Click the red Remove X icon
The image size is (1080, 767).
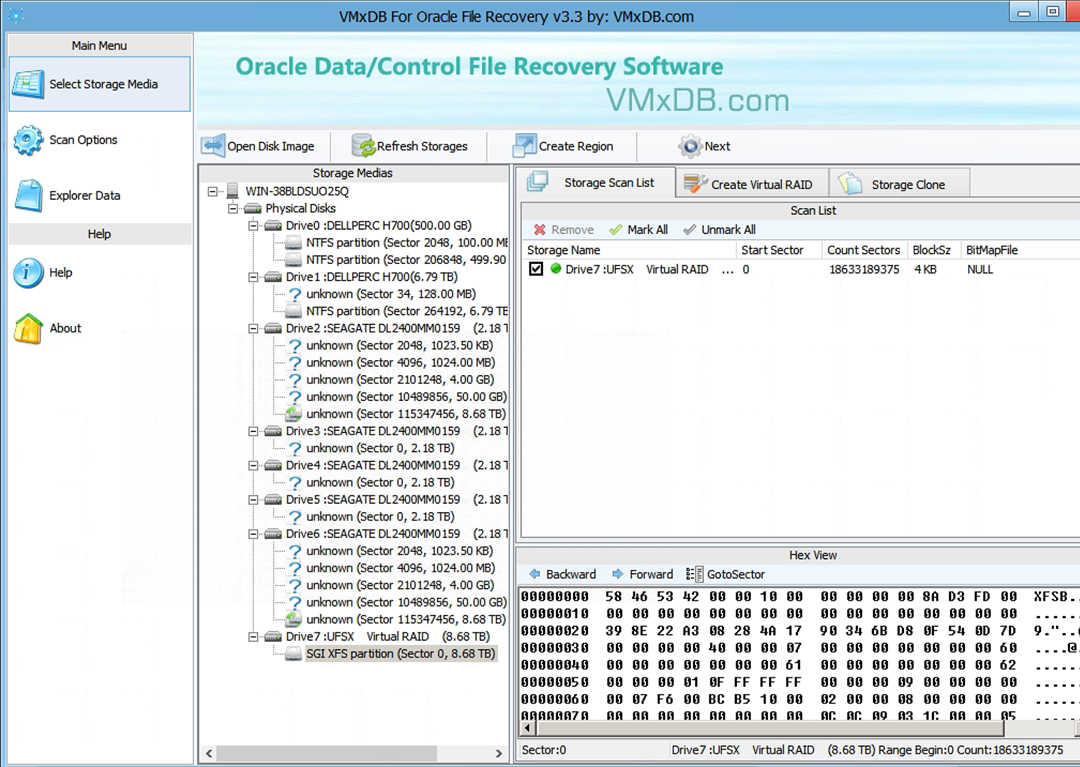539,230
